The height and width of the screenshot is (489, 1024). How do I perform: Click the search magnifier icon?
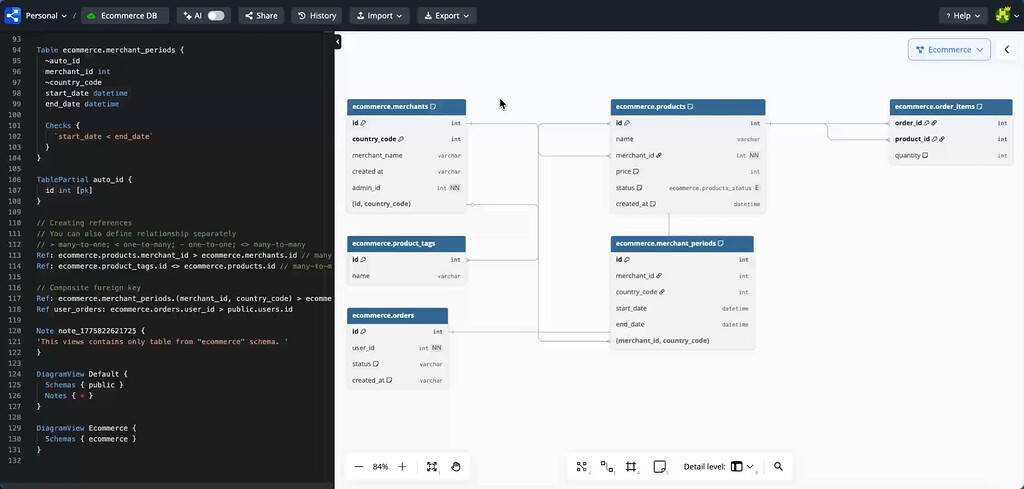pyautogui.click(x=778, y=467)
